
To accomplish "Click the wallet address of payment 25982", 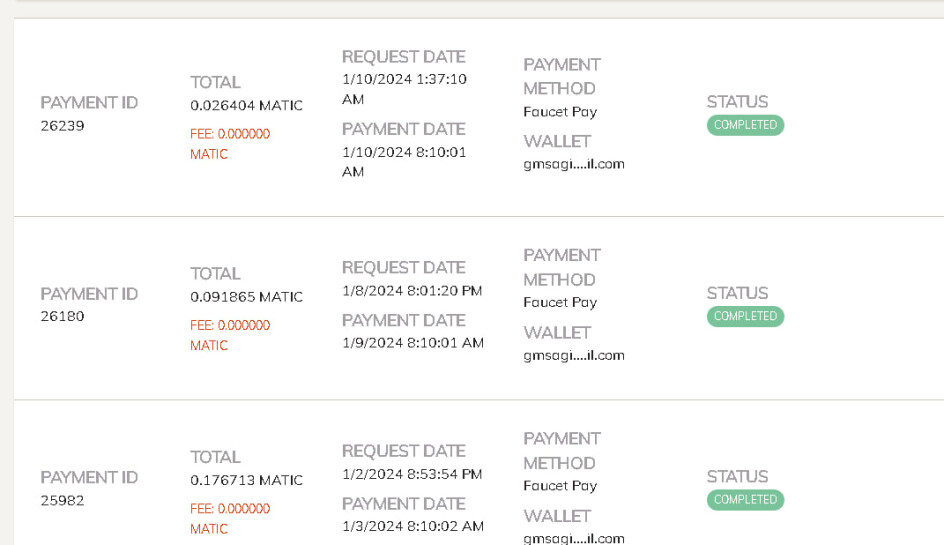I will (x=574, y=538).
